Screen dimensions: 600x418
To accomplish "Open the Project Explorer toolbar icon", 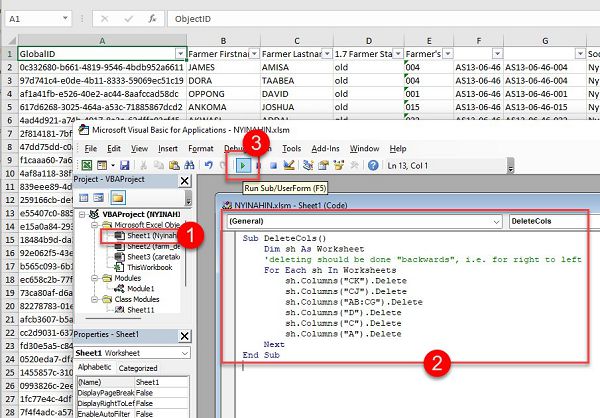I will (x=308, y=165).
